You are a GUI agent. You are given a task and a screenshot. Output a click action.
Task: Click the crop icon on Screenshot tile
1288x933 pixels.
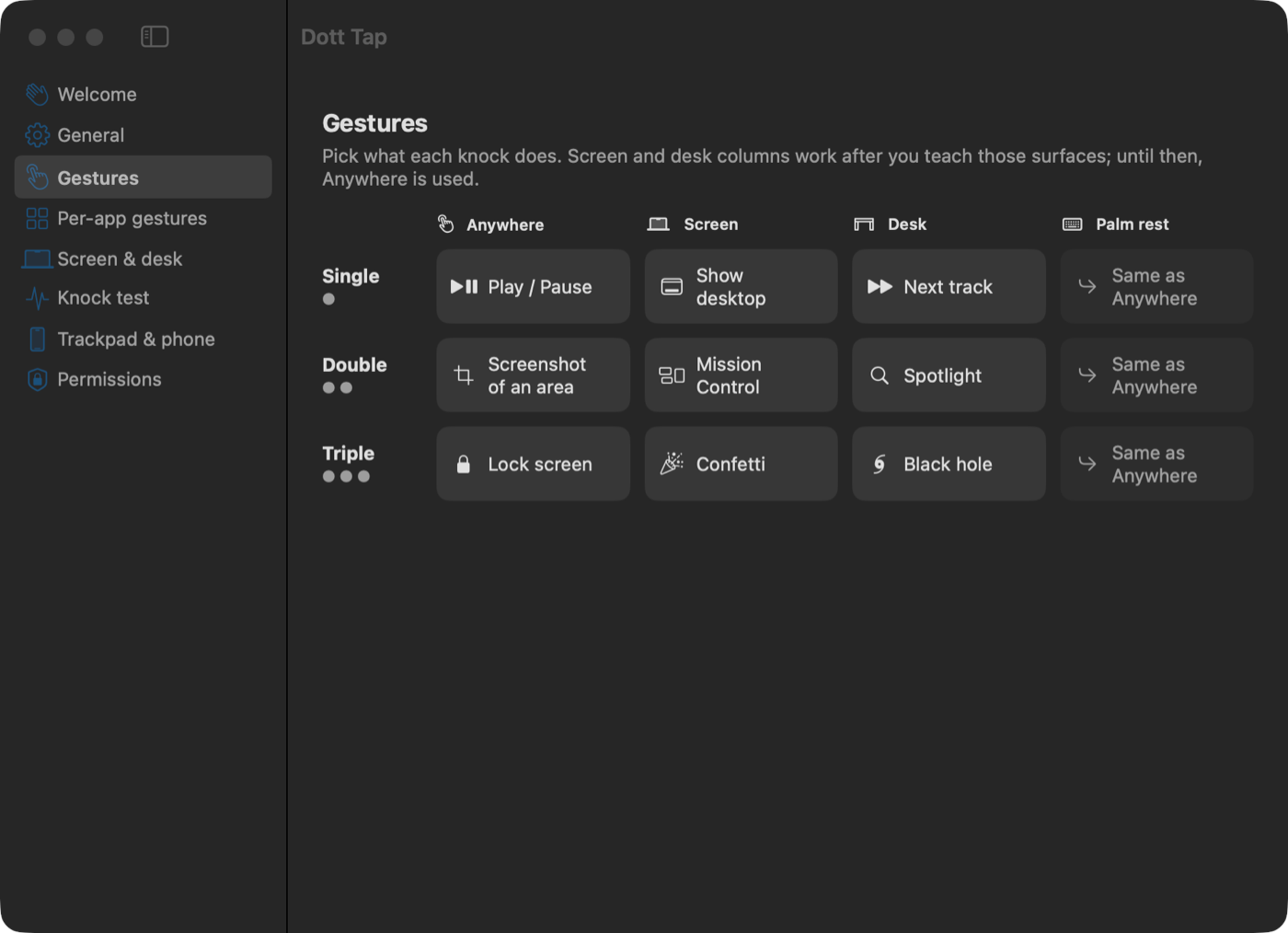point(464,375)
